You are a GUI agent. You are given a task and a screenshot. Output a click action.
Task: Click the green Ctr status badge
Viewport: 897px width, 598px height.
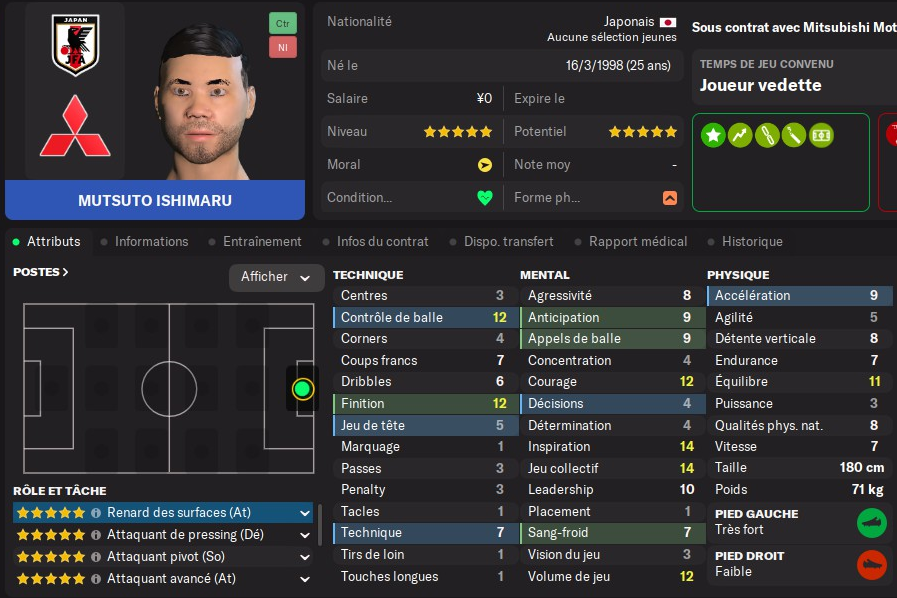point(283,22)
